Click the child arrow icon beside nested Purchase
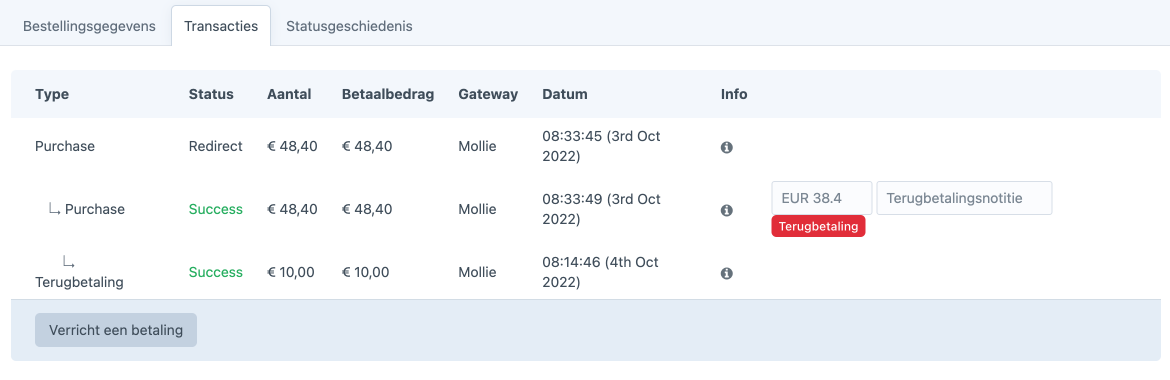This screenshot has width=1170, height=380. click(x=54, y=209)
